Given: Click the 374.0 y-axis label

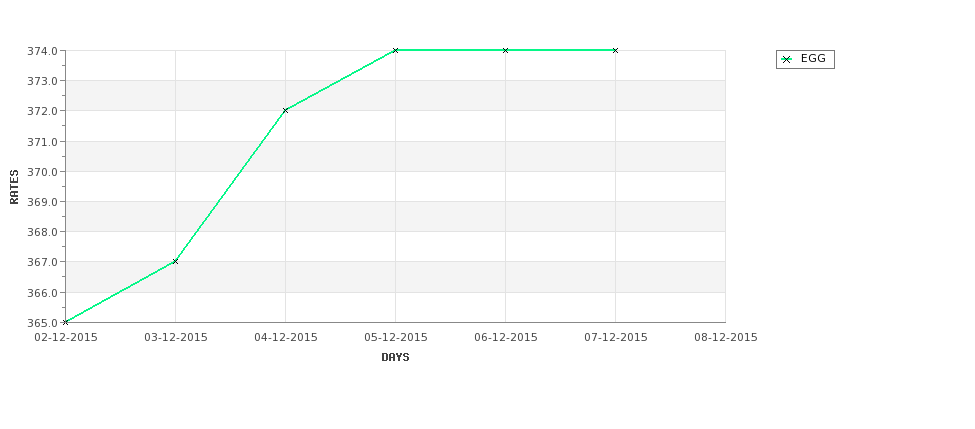Looking at the screenshot, I should tap(42, 51).
